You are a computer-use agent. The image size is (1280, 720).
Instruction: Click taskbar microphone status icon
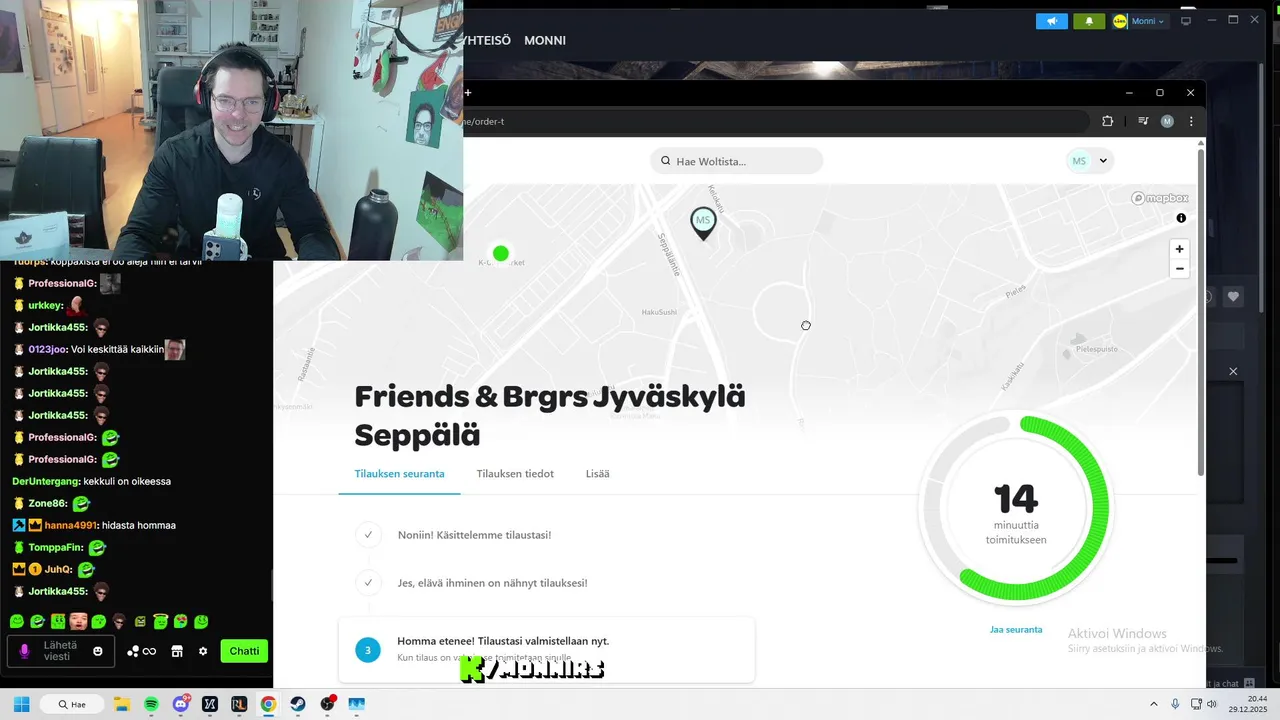pyautogui.click(x=1175, y=704)
